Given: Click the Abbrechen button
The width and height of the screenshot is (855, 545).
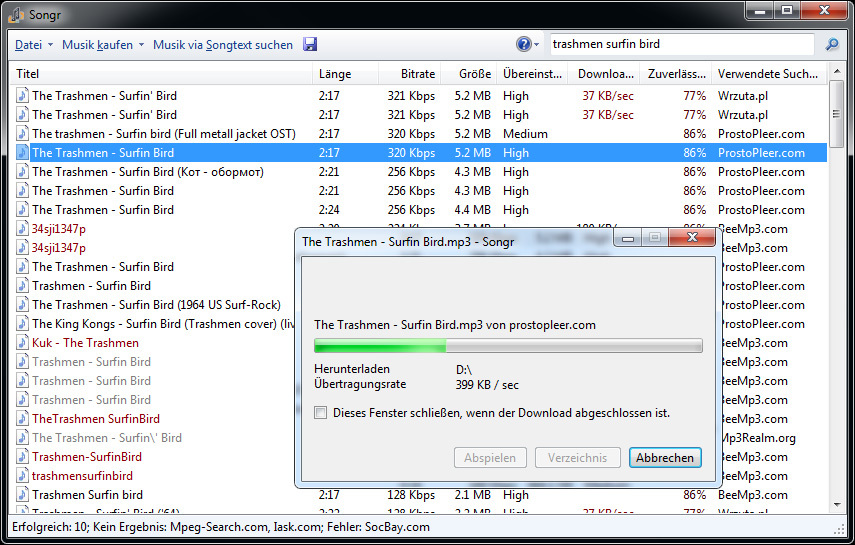Looking at the screenshot, I should click(x=665, y=458).
